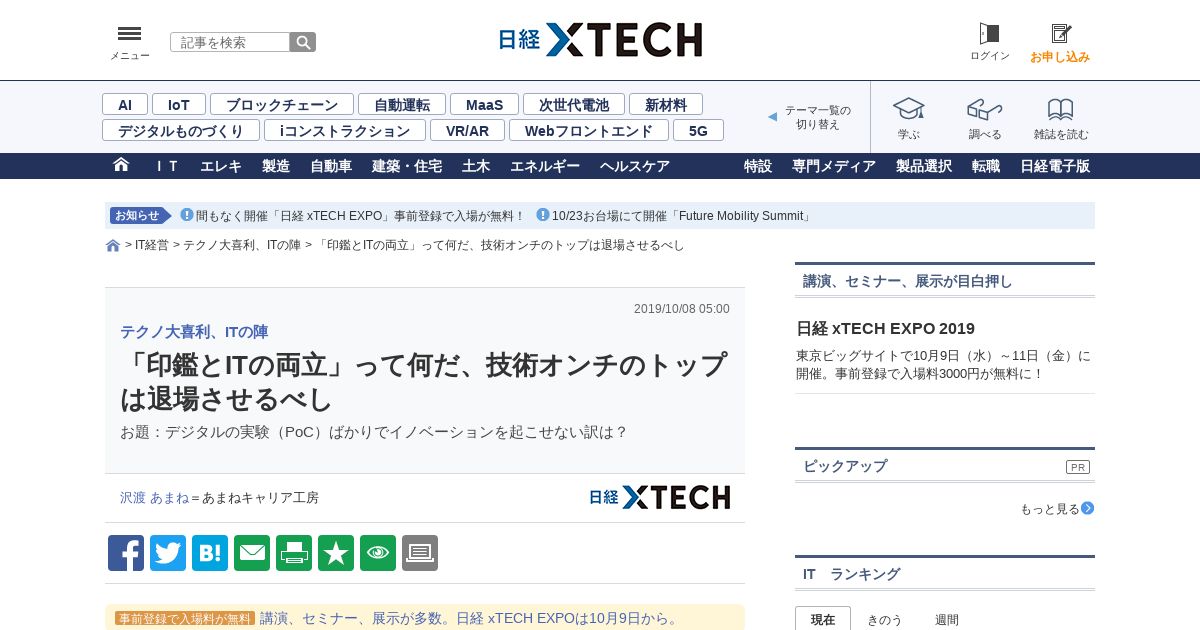This screenshot has width=1200, height=630.
Task: Open the テクノ大喜利、ITの陣 series heading link
Action: tap(194, 332)
